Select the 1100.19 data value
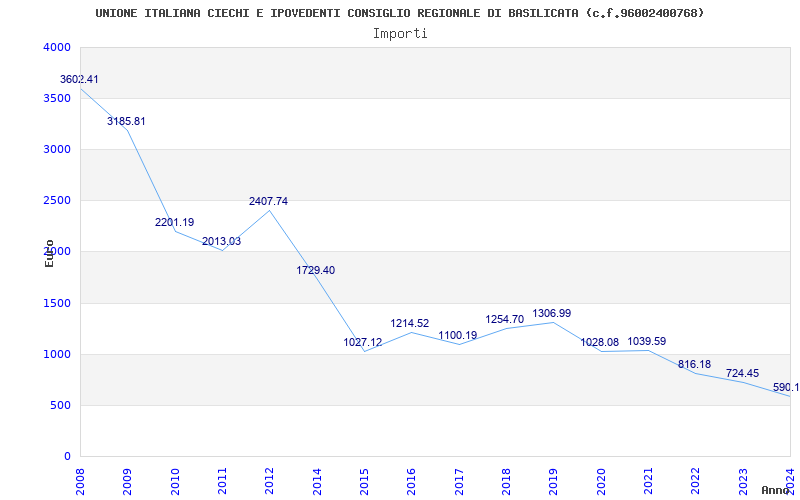The width and height of the screenshot is (800, 500). 458,336
